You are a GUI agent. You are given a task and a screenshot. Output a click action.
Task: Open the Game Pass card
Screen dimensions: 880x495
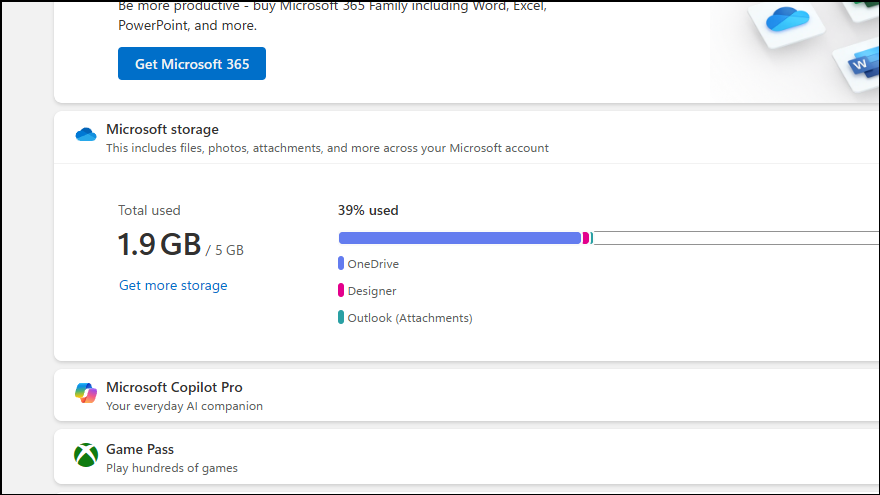point(466,457)
